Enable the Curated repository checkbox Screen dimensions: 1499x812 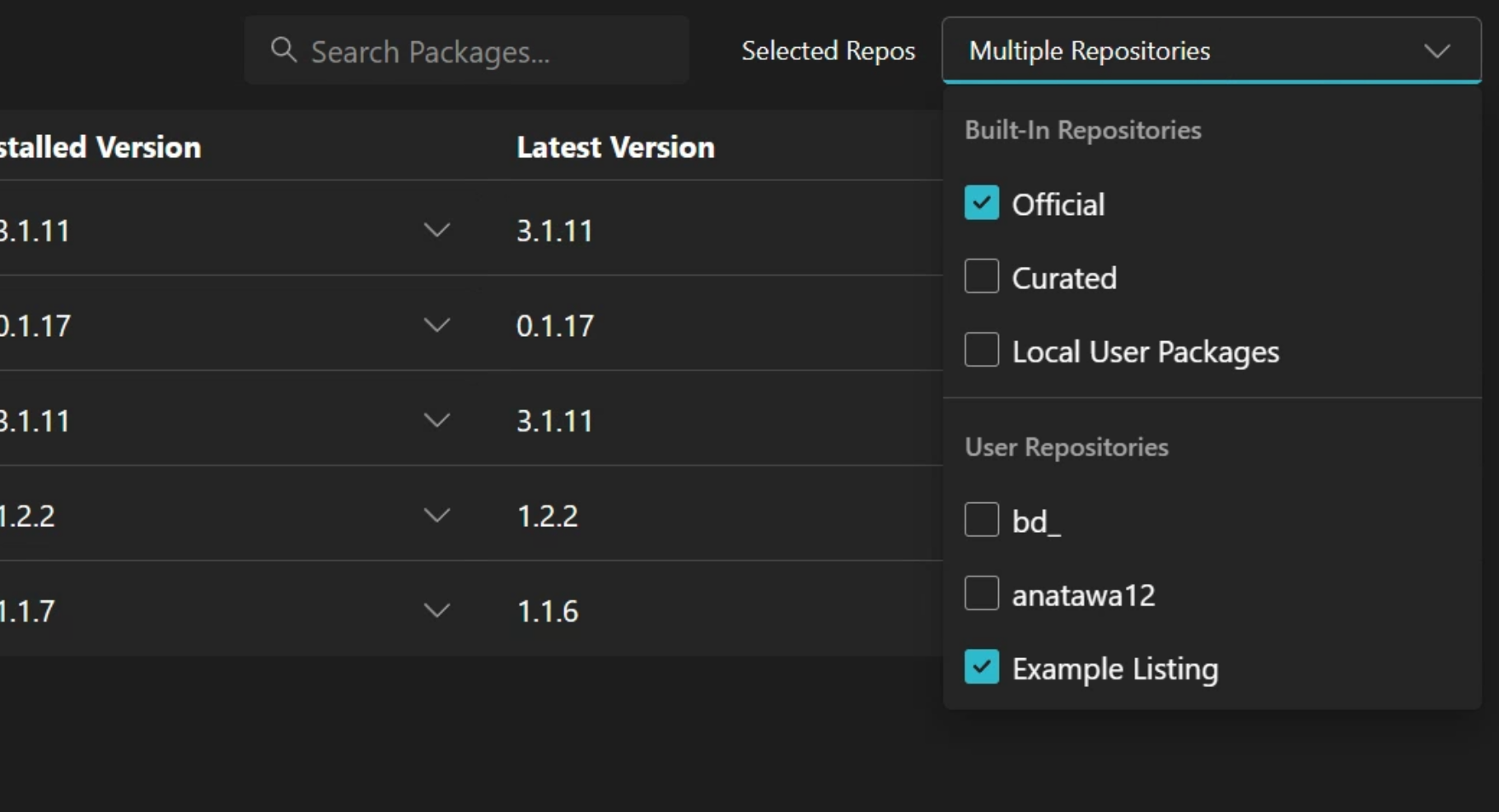[982, 277]
